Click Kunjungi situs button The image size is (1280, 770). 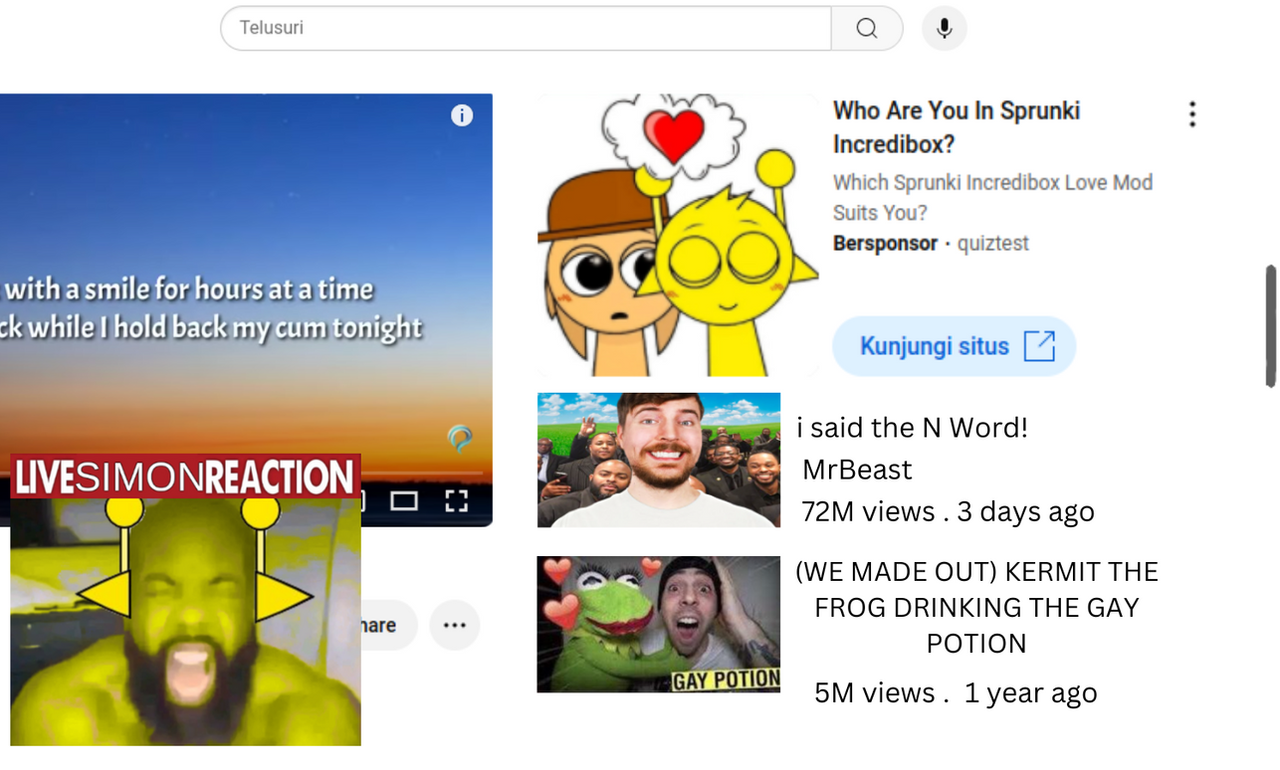(954, 346)
